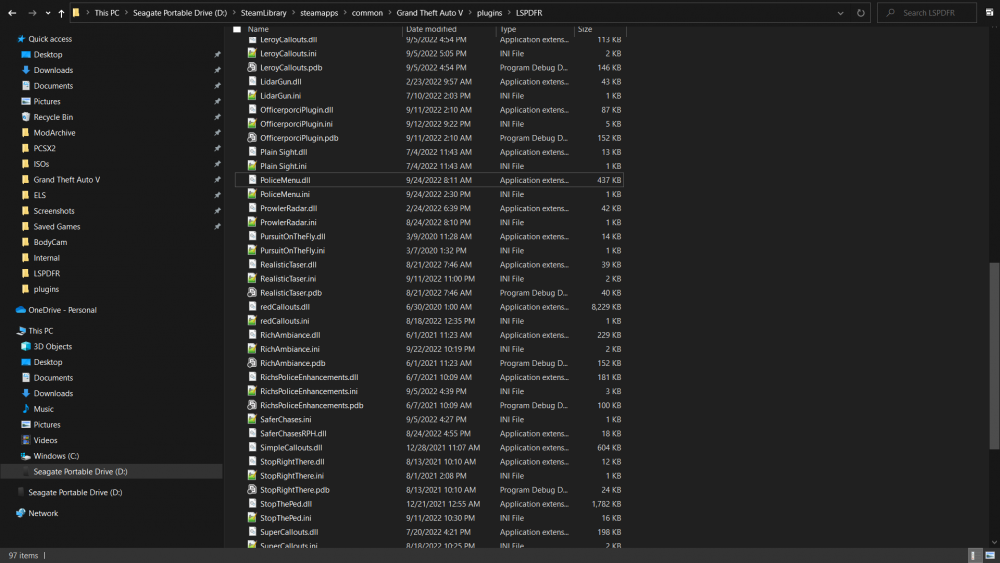The height and width of the screenshot is (563, 1000).
Task: Select breadcrumb Grand Theft Auto V
Action: click(x=429, y=13)
